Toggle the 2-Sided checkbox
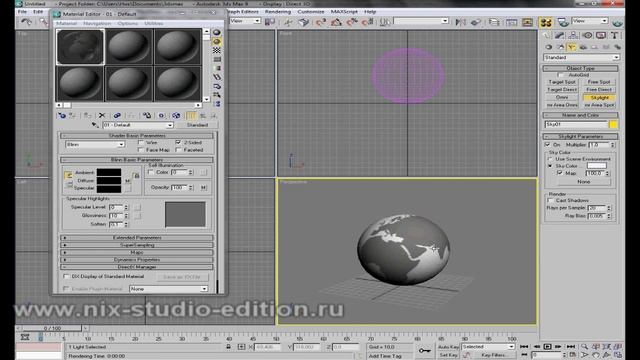The height and width of the screenshot is (360, 640). point(178,142)
